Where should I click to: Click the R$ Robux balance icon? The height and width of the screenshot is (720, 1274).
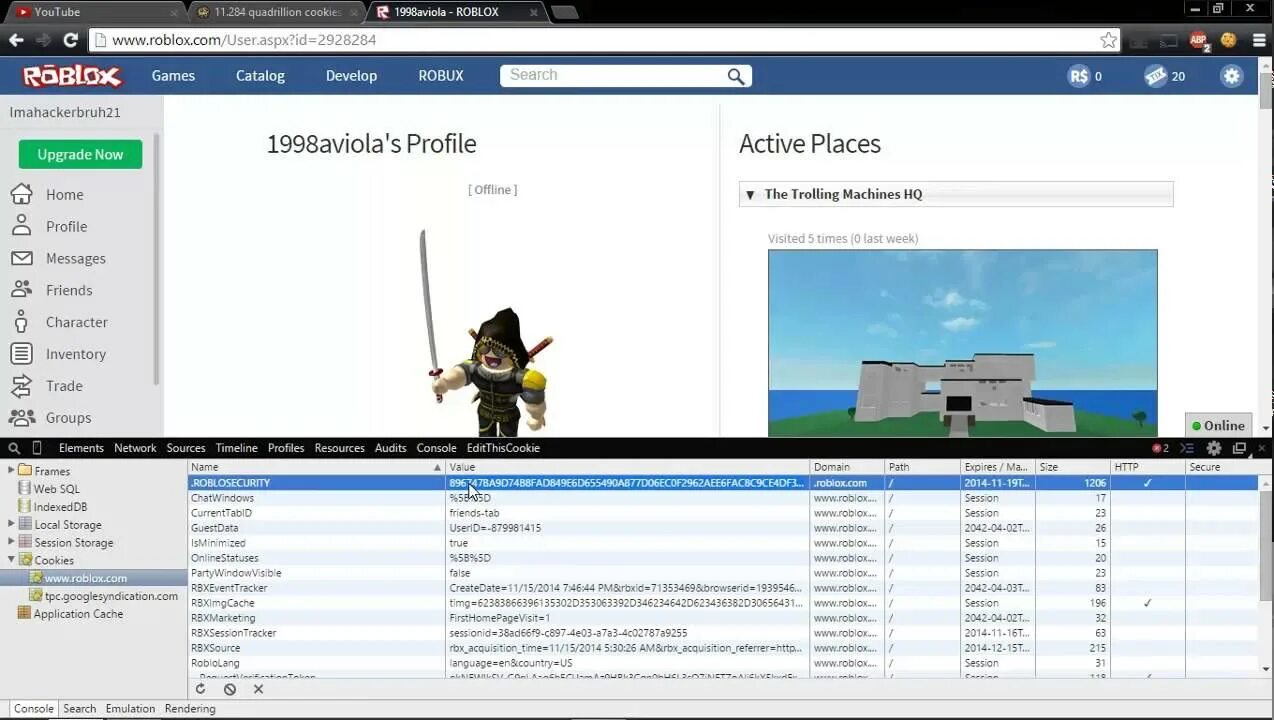click(x=1078, y=76)
